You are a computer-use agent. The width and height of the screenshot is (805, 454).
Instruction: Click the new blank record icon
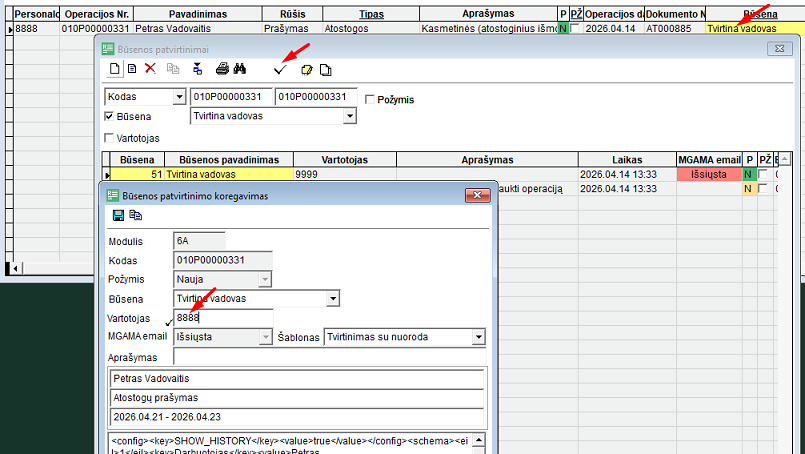pyautogui.click(x=115, y=69)
